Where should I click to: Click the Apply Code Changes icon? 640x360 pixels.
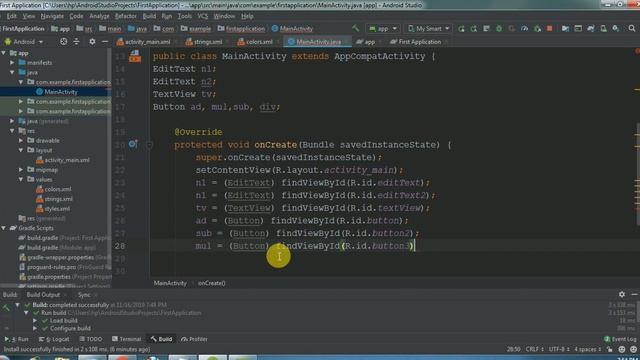click(487, 29)
